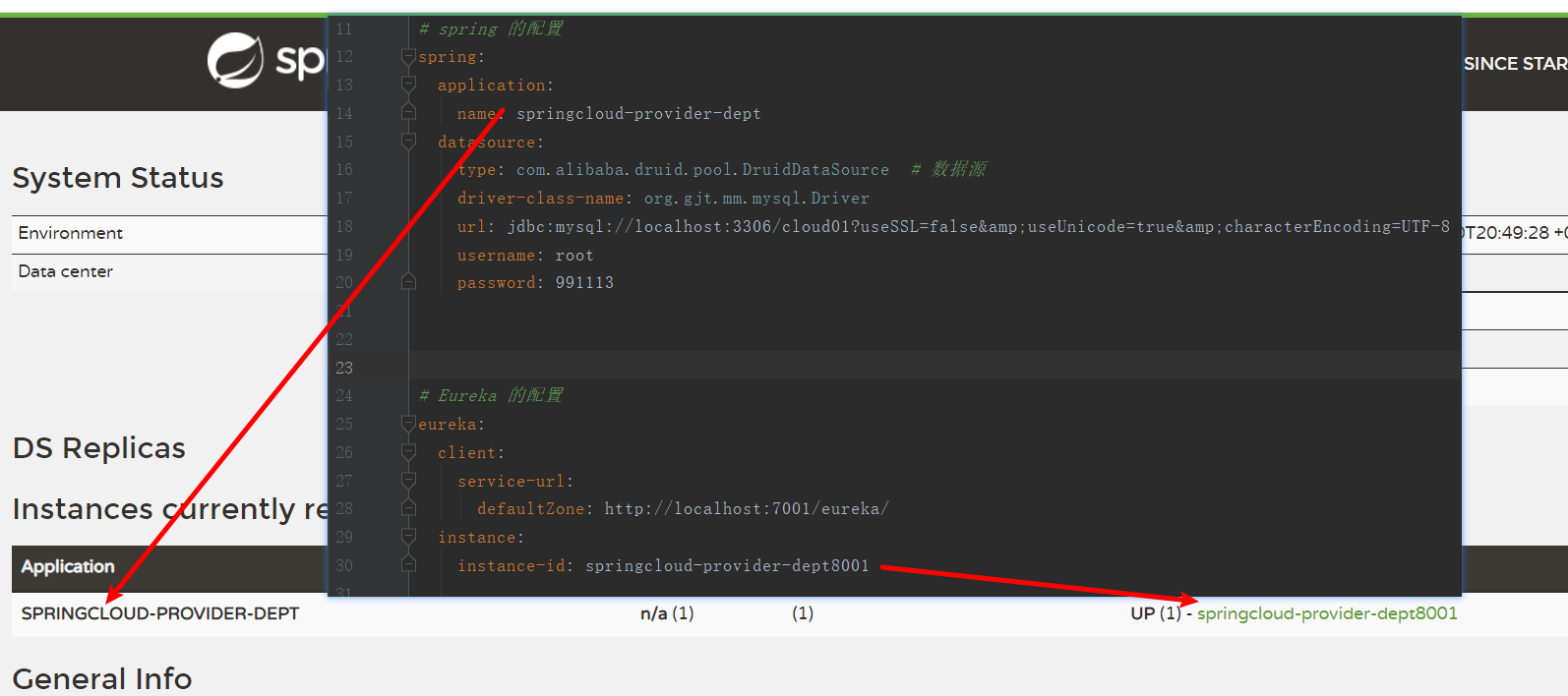This screenshot has height=696, width=1568.
Task: Click fold end marker on line 14
Action: 408,114
